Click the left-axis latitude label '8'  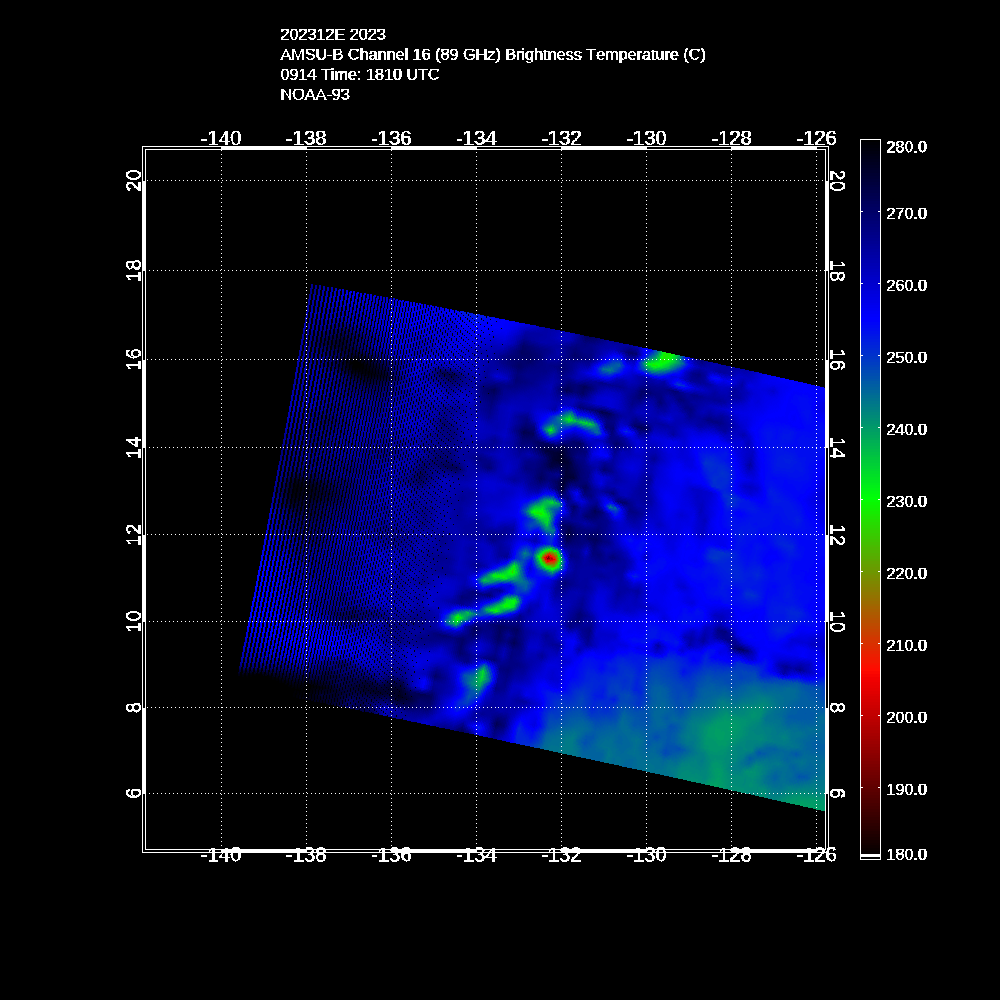(134, 708)
